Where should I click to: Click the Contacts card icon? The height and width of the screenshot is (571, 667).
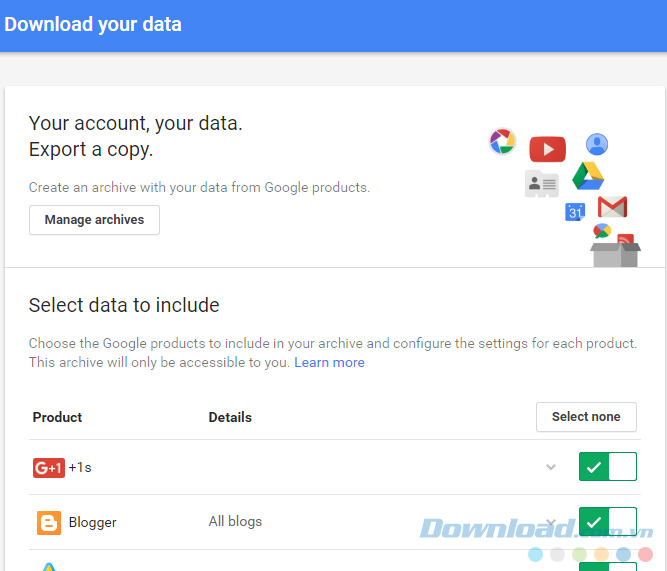tap(542, 184)
